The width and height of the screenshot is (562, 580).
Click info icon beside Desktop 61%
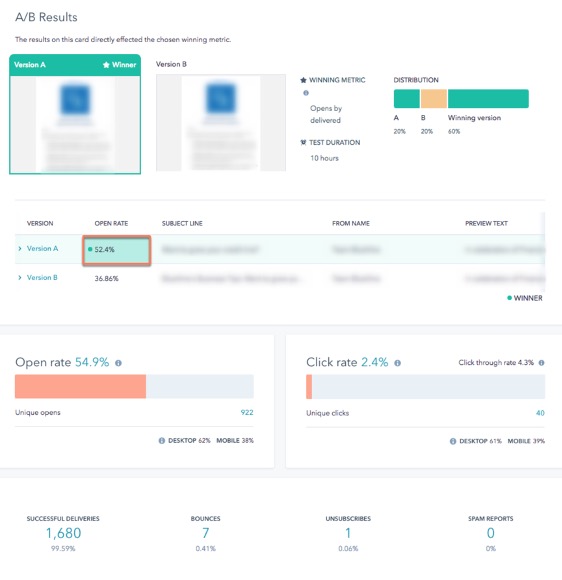(453, 441)
